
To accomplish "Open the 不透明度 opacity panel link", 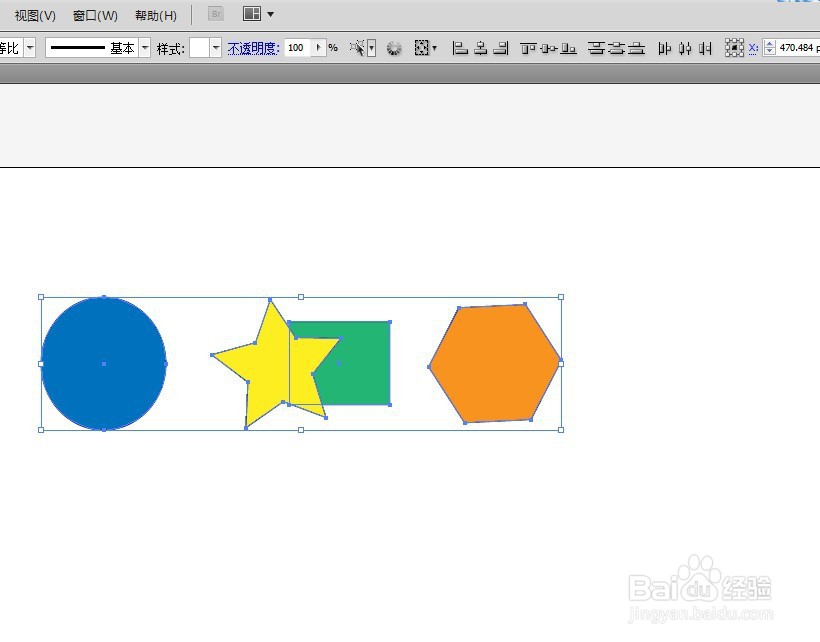I will (x=254, y=48).
